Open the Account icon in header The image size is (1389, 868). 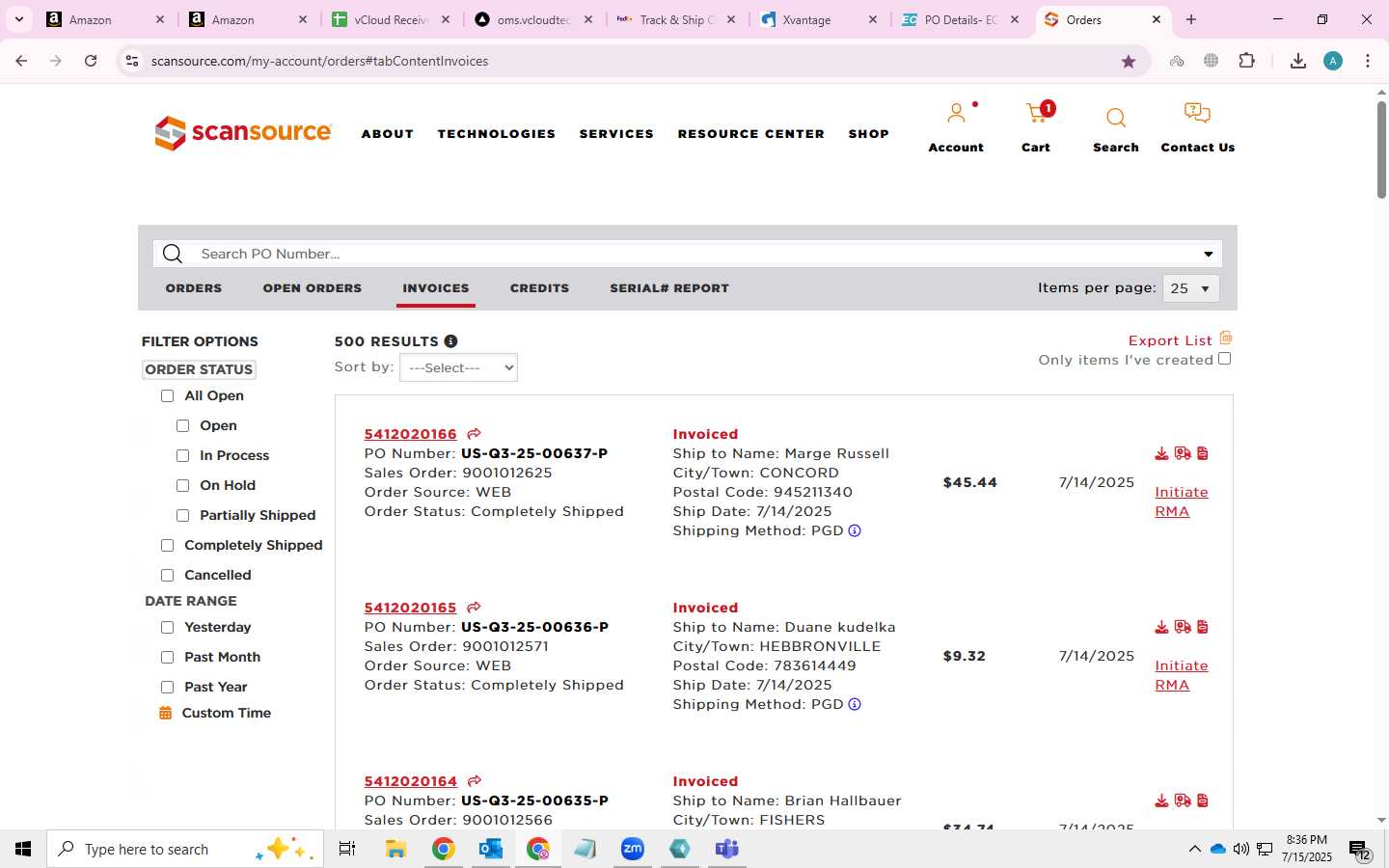coord(956,115)
